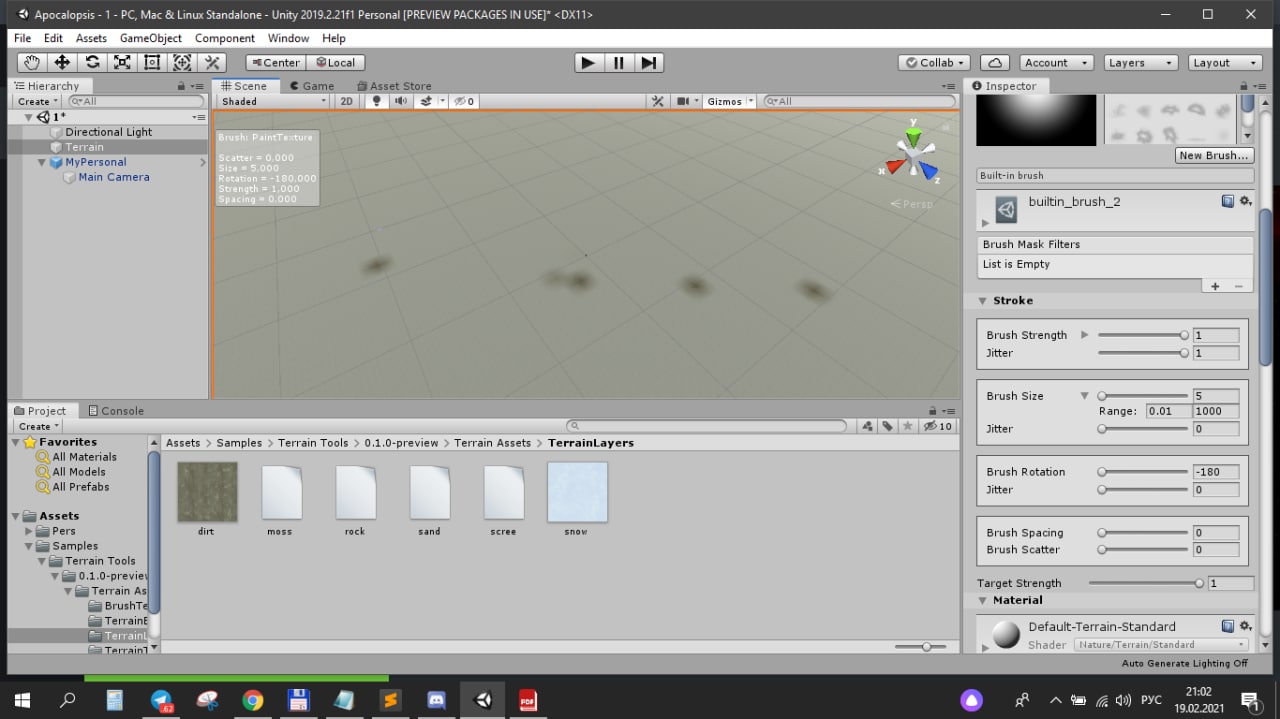
Task: Click the Pause button
Action: [619, 62]
